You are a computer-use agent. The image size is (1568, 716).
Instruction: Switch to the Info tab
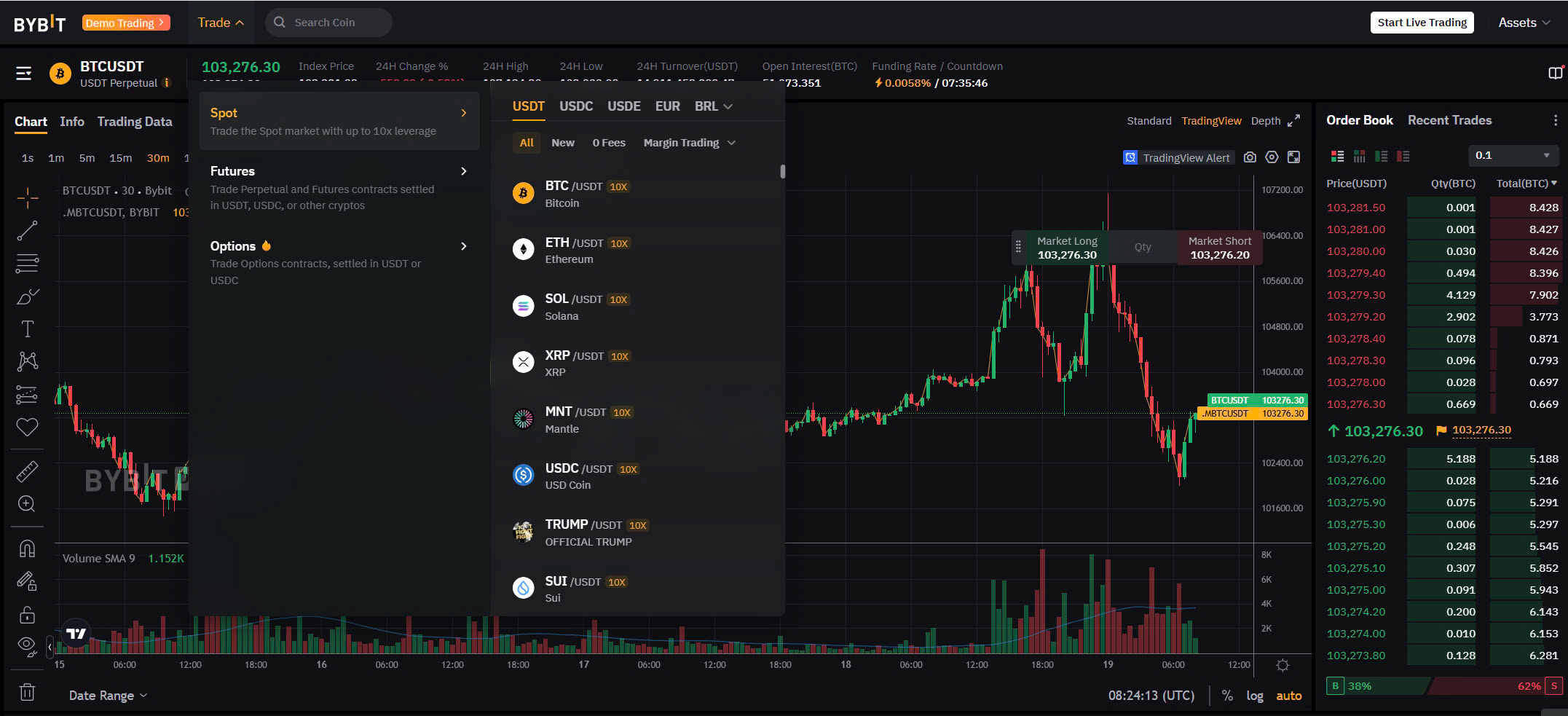72,122
